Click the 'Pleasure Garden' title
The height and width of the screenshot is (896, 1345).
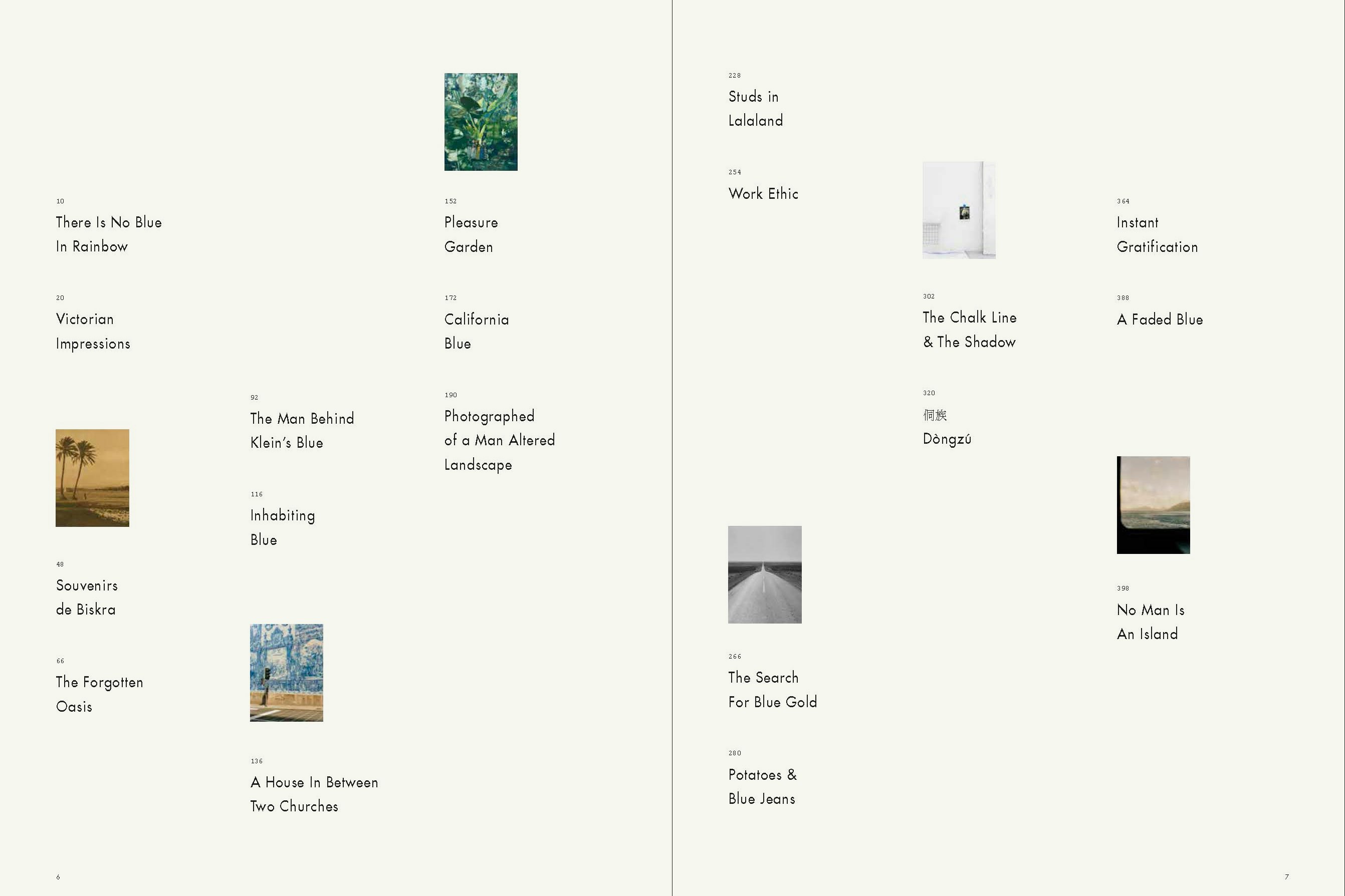coord(471,234)
